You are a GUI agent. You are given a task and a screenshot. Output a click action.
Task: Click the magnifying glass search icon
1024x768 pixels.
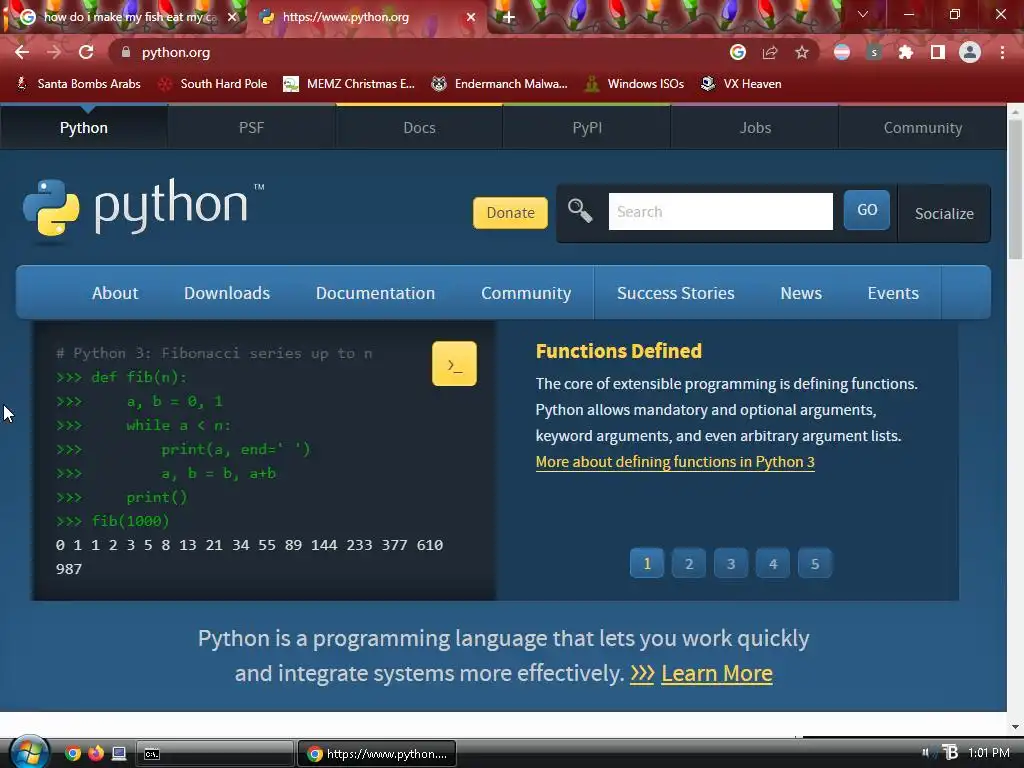[x=580, y=211]
